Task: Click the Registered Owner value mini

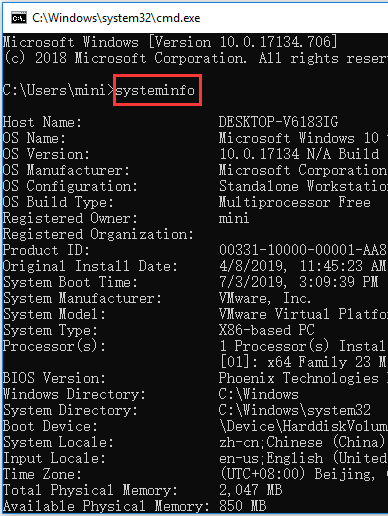Action: click(x=234, y=218)
